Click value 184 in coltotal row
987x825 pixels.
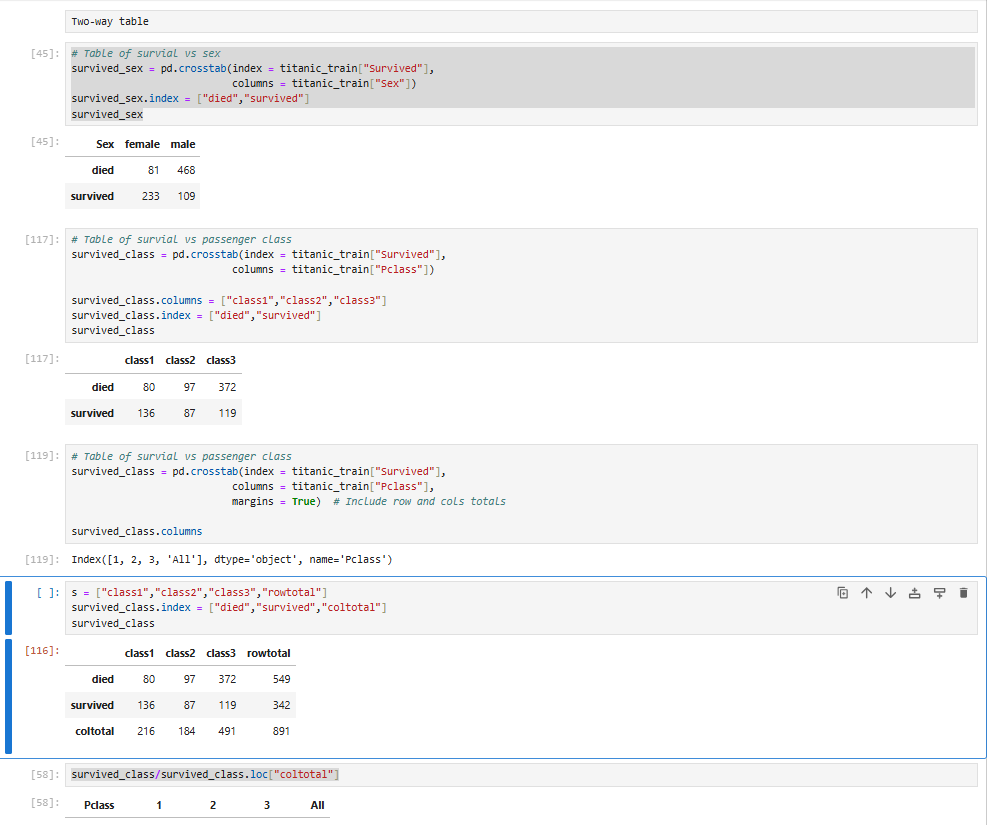coord(186,731)
